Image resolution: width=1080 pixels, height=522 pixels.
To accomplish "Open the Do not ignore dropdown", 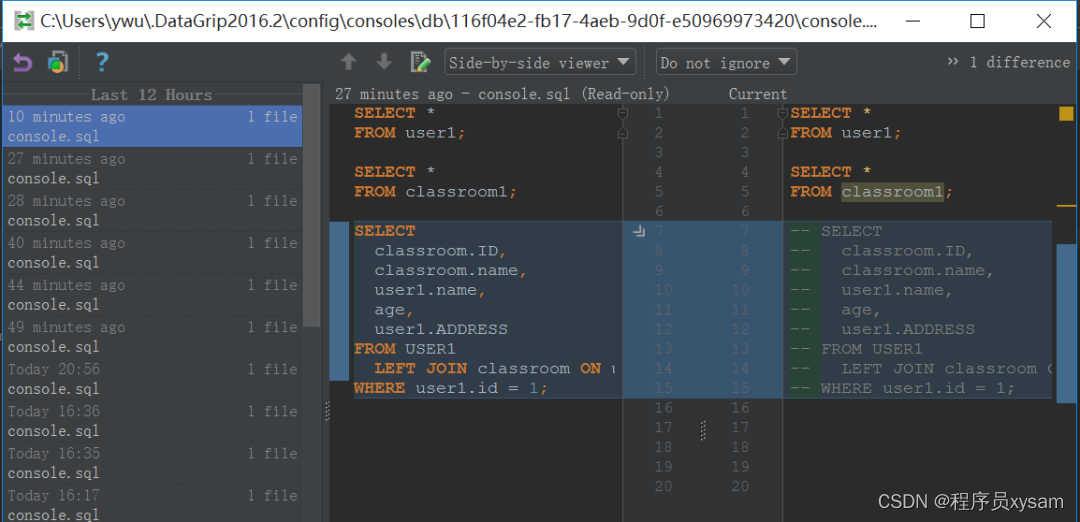I will pos(726,63).
